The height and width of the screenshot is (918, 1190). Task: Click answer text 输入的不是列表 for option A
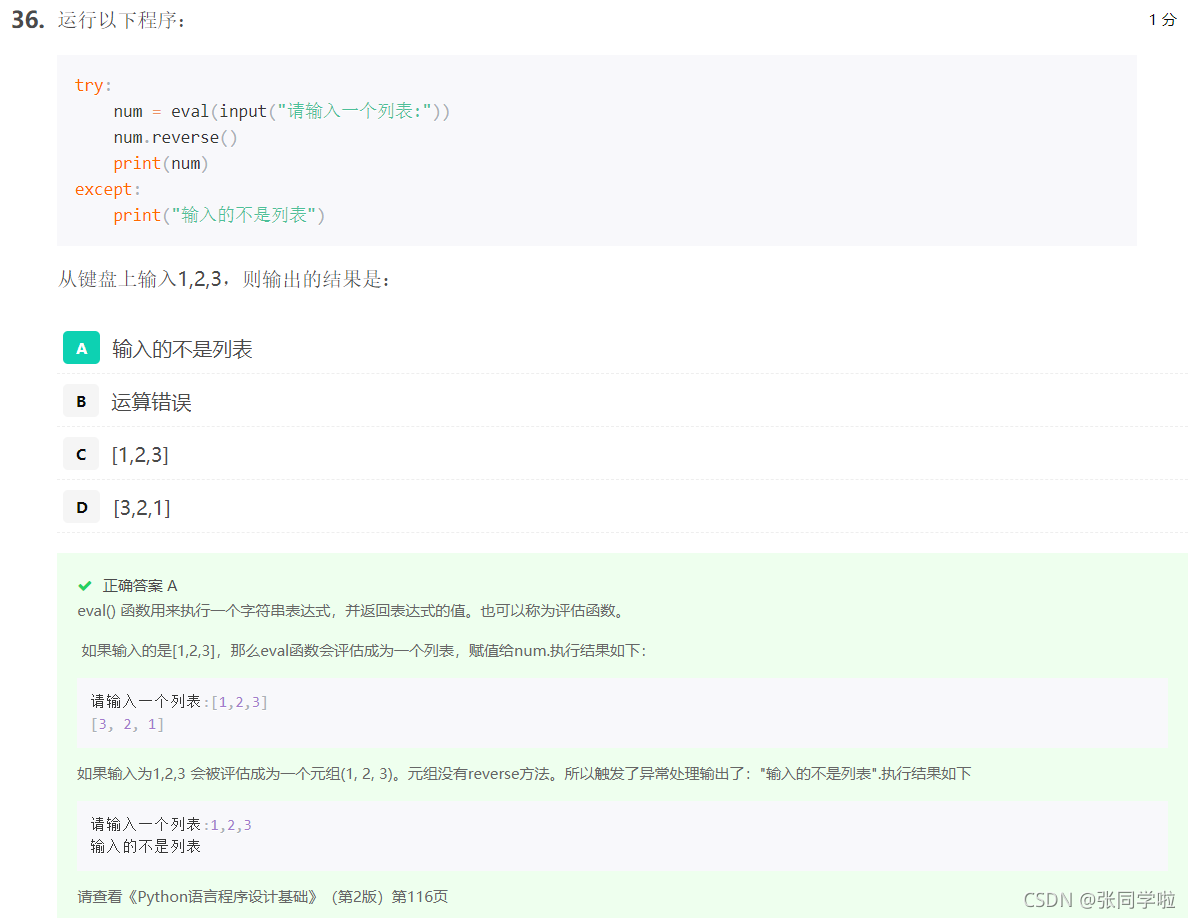182,349
